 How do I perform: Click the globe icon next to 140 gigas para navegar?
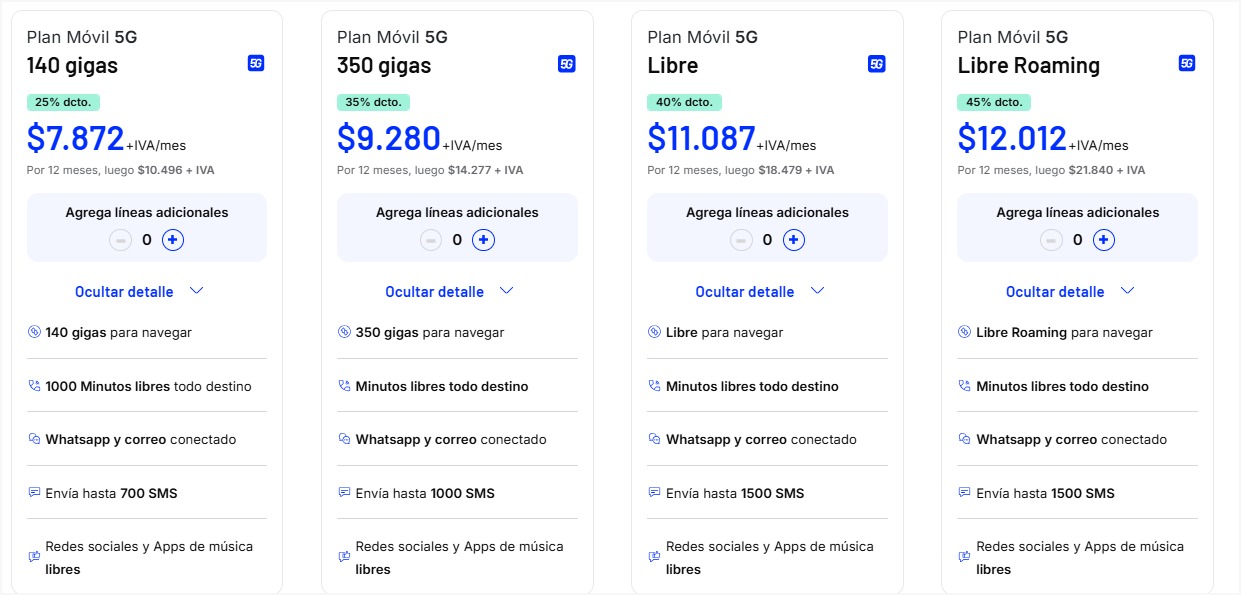(33, 331)
